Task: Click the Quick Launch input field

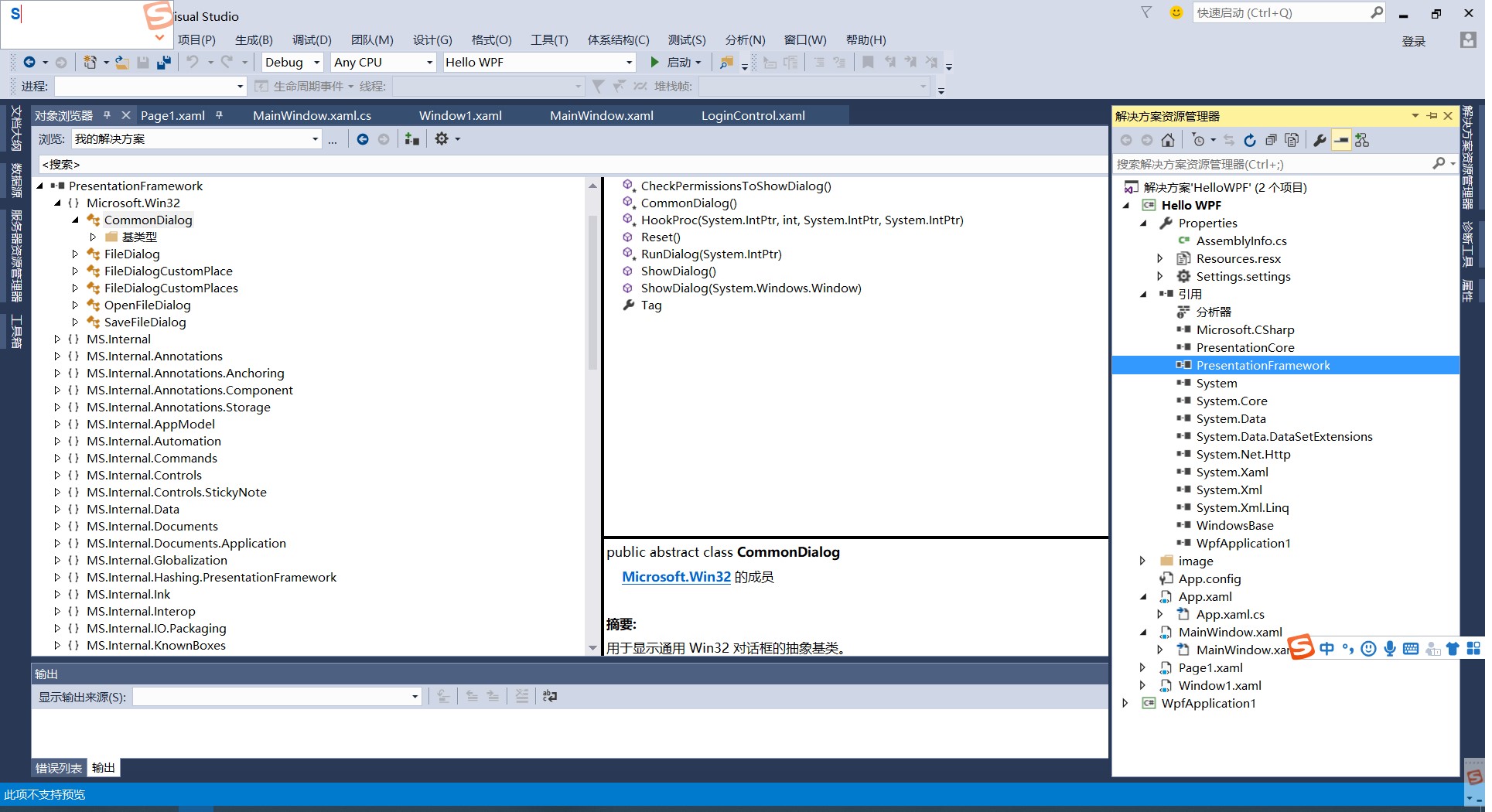Action: point(1280,12)
